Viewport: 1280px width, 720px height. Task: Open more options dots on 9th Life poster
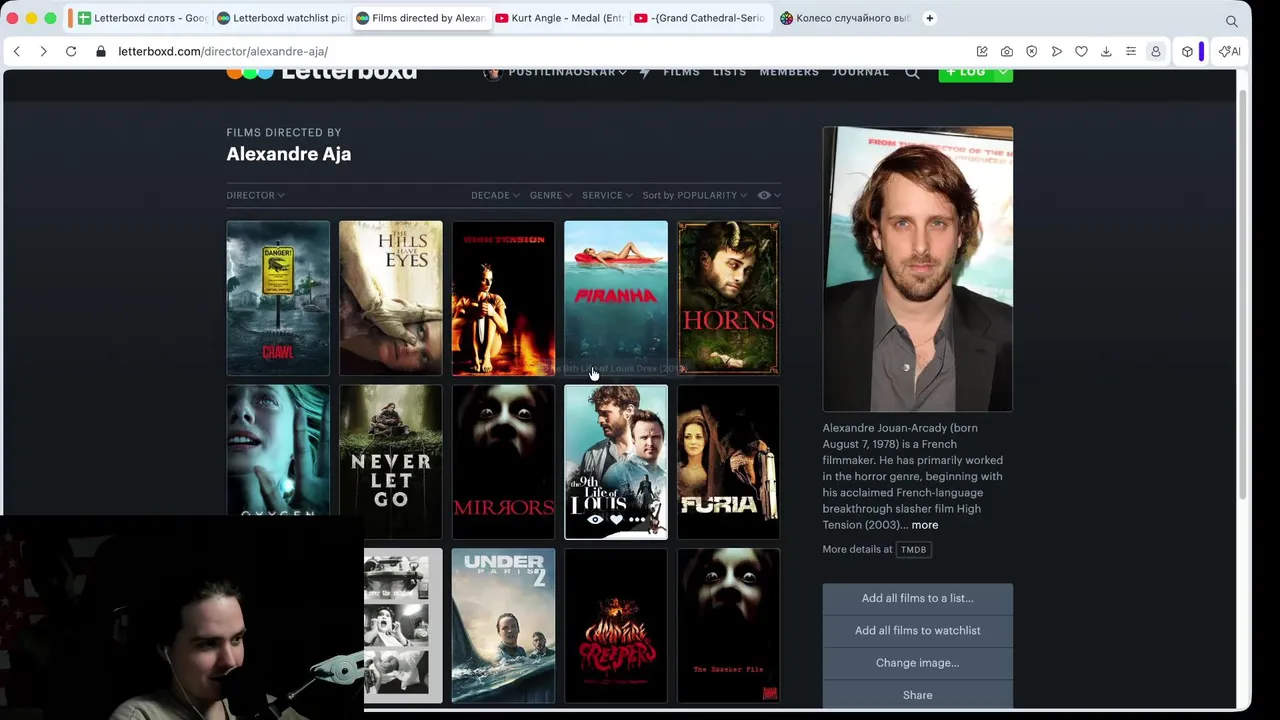coord(637,520)
